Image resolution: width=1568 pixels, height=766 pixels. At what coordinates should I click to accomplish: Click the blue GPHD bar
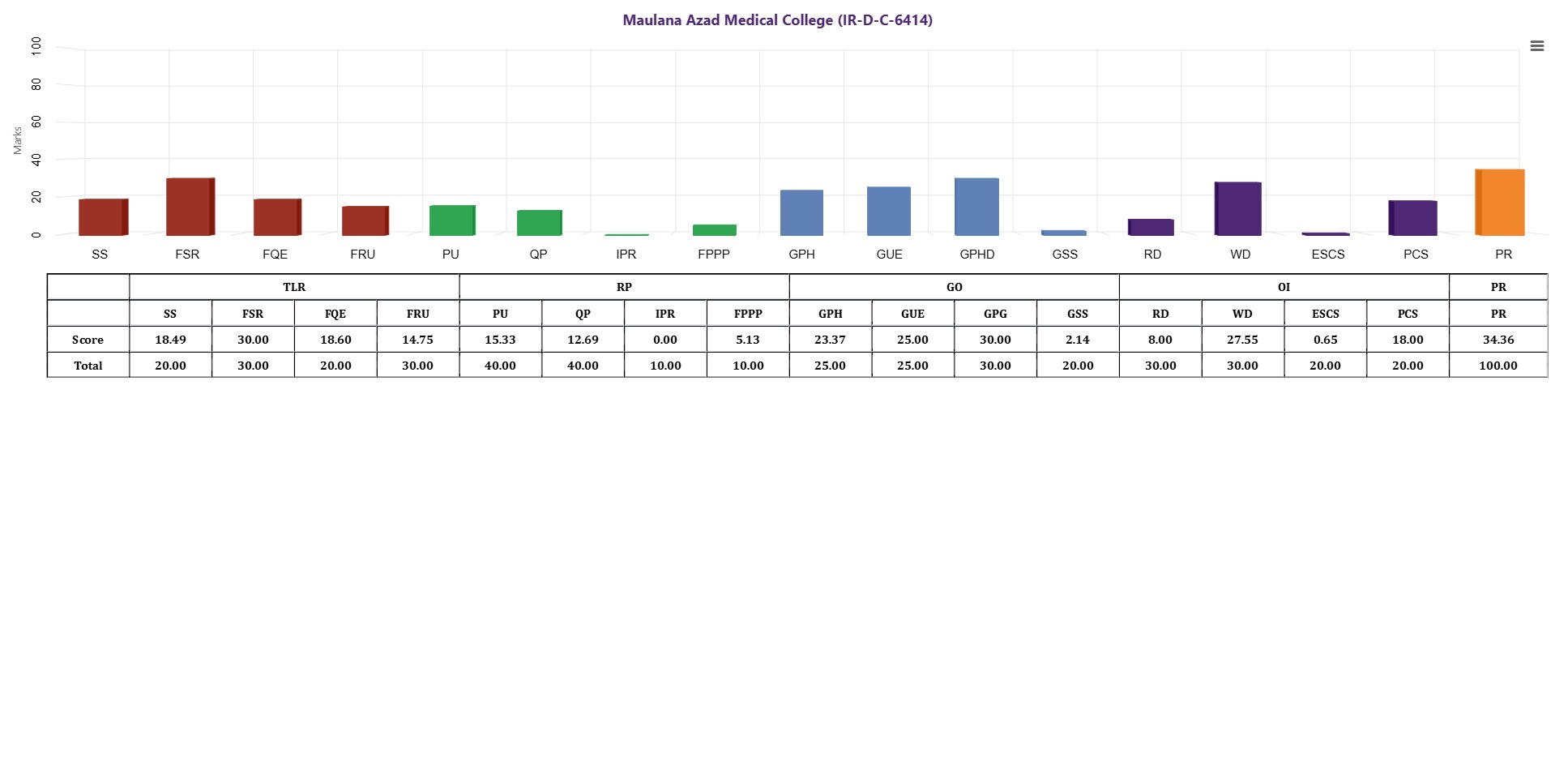pos(976,207)
